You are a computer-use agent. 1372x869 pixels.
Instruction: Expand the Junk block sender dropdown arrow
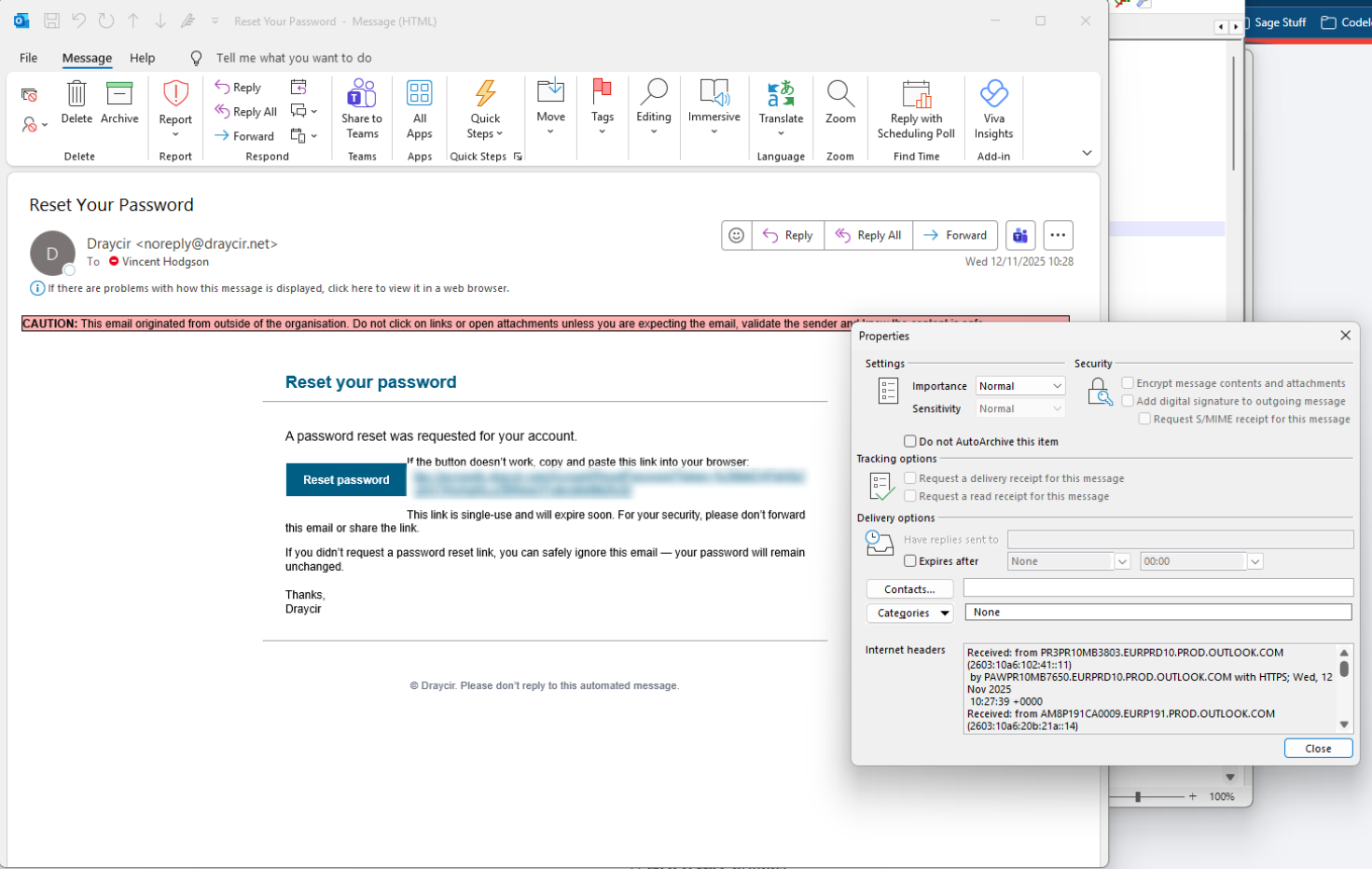(45, 125)
